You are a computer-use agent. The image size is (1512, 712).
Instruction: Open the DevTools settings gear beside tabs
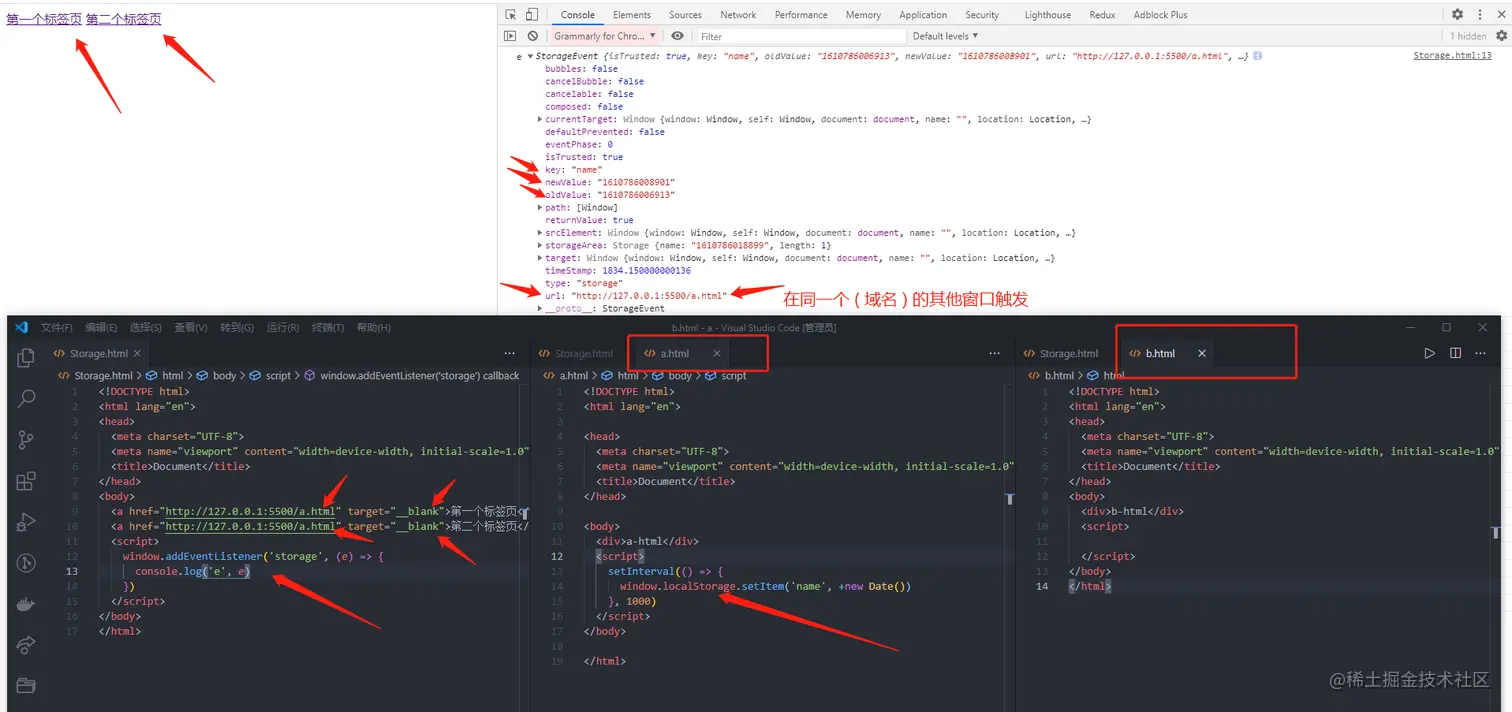coord(1457,15)
